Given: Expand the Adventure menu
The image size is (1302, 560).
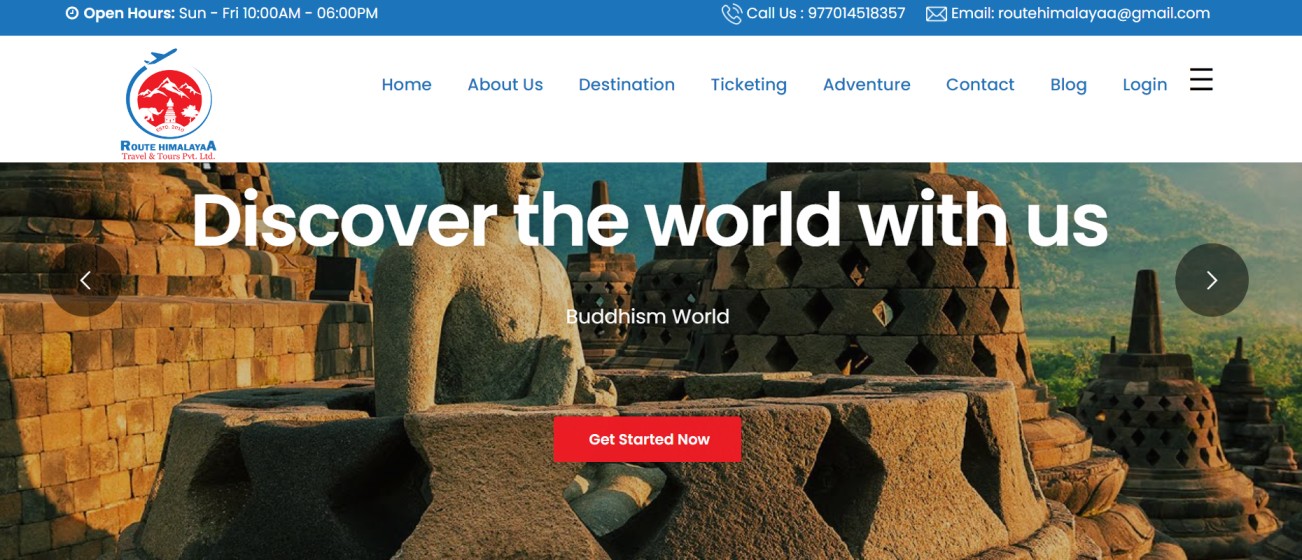Looking at the screenshot, I should point(866,85).
